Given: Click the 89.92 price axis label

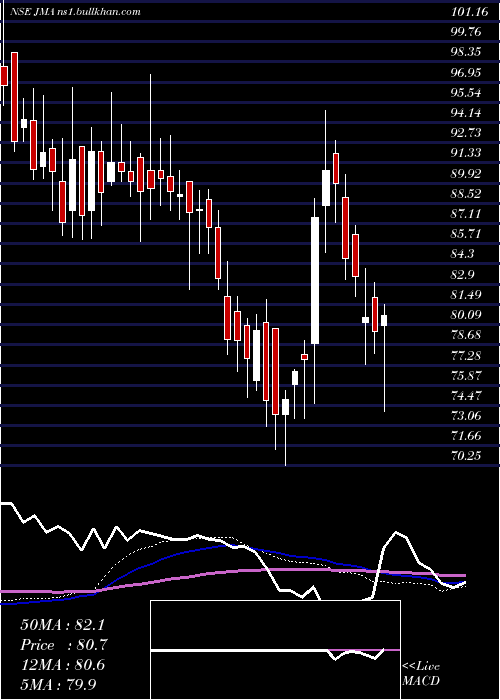Looking at the screenshot, I should pyautogui.click(x=466, y=174).
